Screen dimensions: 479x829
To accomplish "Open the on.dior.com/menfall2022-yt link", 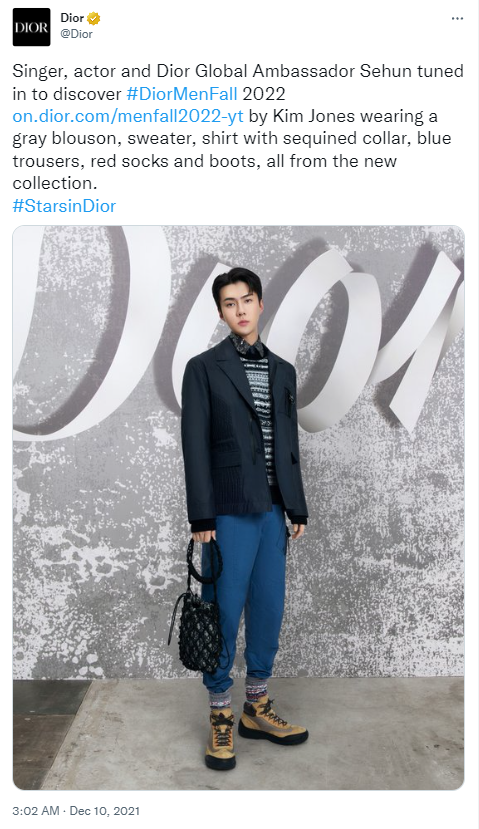I will click(x=128, y=116).
